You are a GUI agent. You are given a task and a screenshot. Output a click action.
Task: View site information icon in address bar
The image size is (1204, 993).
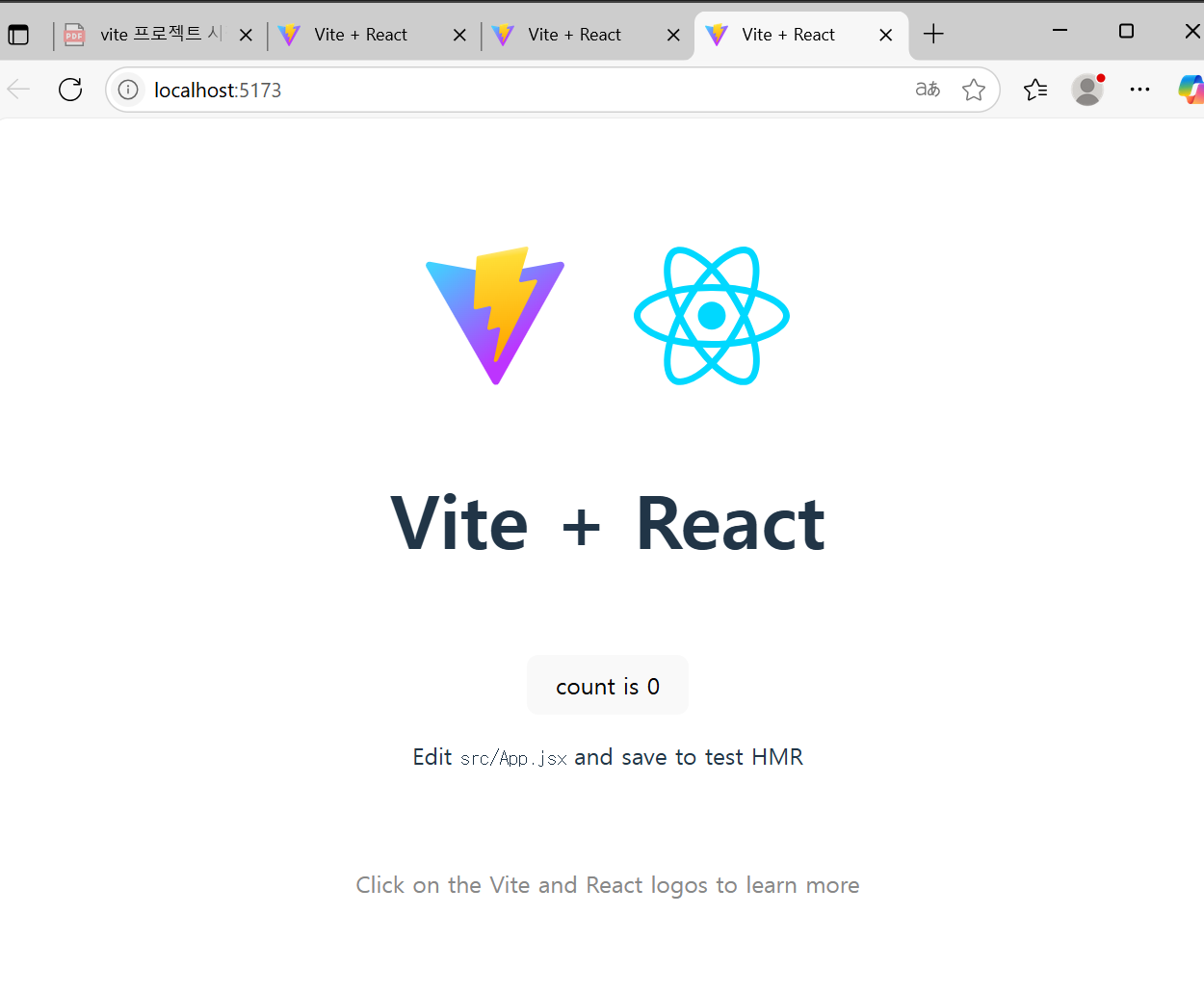[x=128, y=90]
